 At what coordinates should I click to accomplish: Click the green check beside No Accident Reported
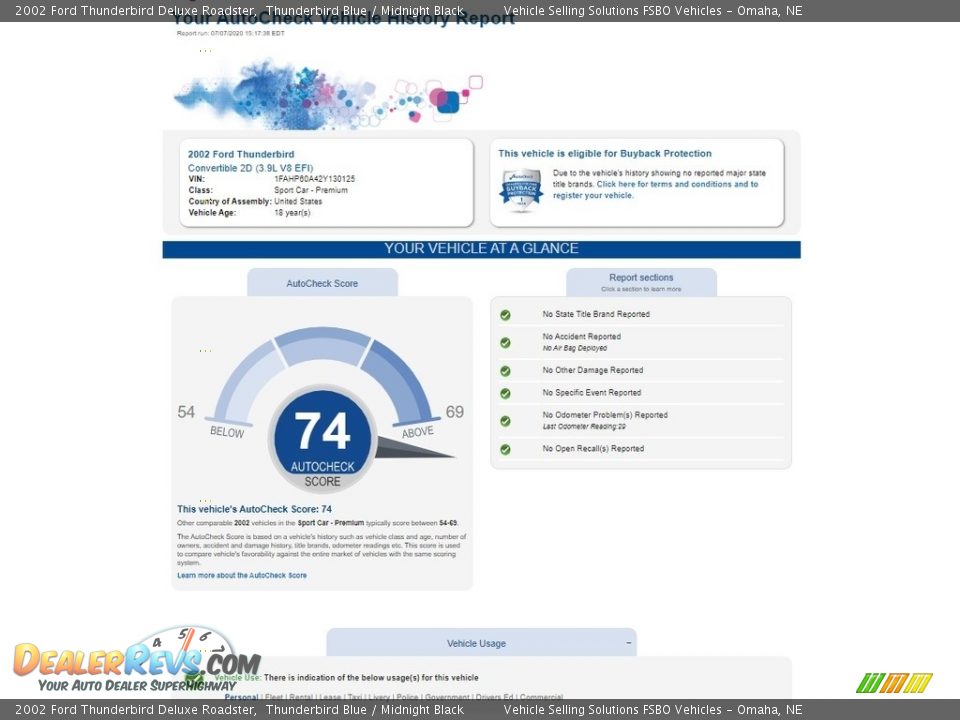[505, 343]
